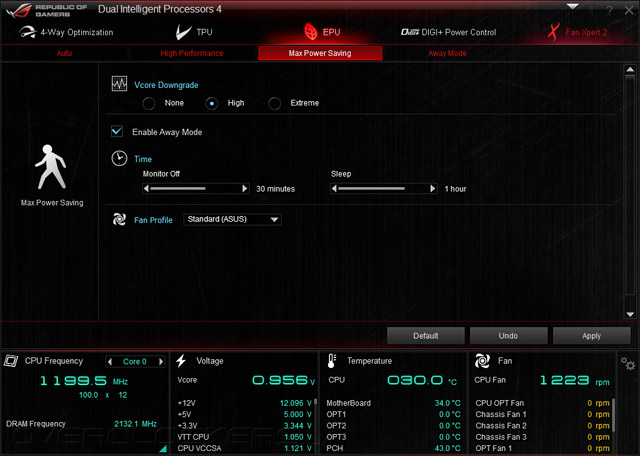The image size is (640, 456).
Task: Click the 30 minutes value label
Action: click(276, 189)
